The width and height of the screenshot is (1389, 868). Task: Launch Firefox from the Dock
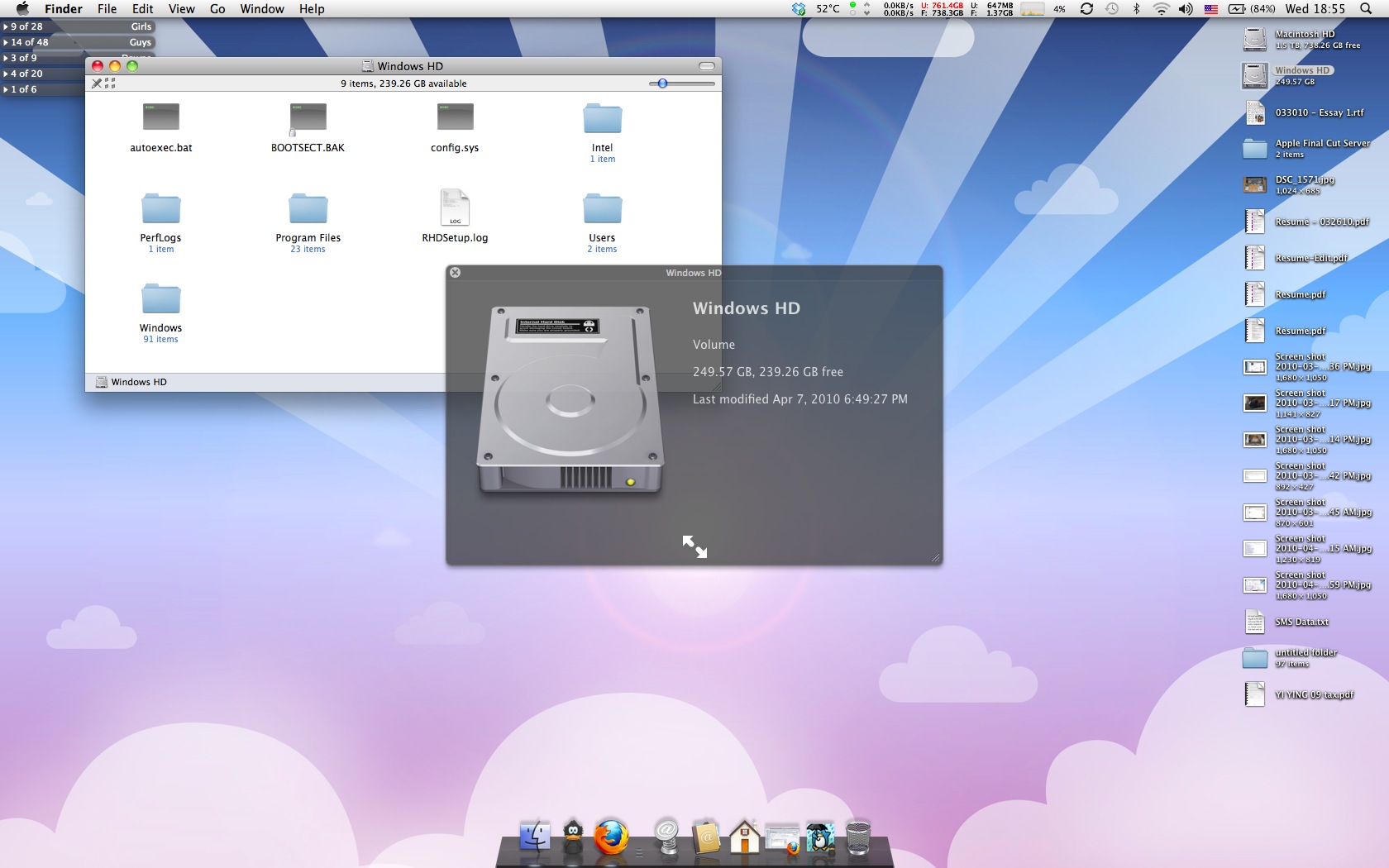click(x=611, y=837)
